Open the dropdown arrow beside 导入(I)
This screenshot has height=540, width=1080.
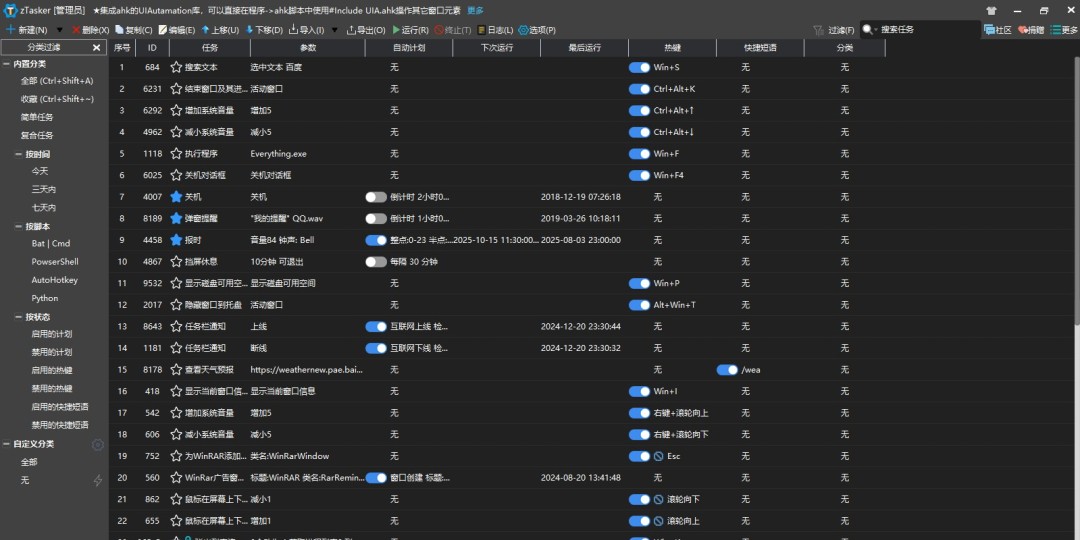point(335,30)
